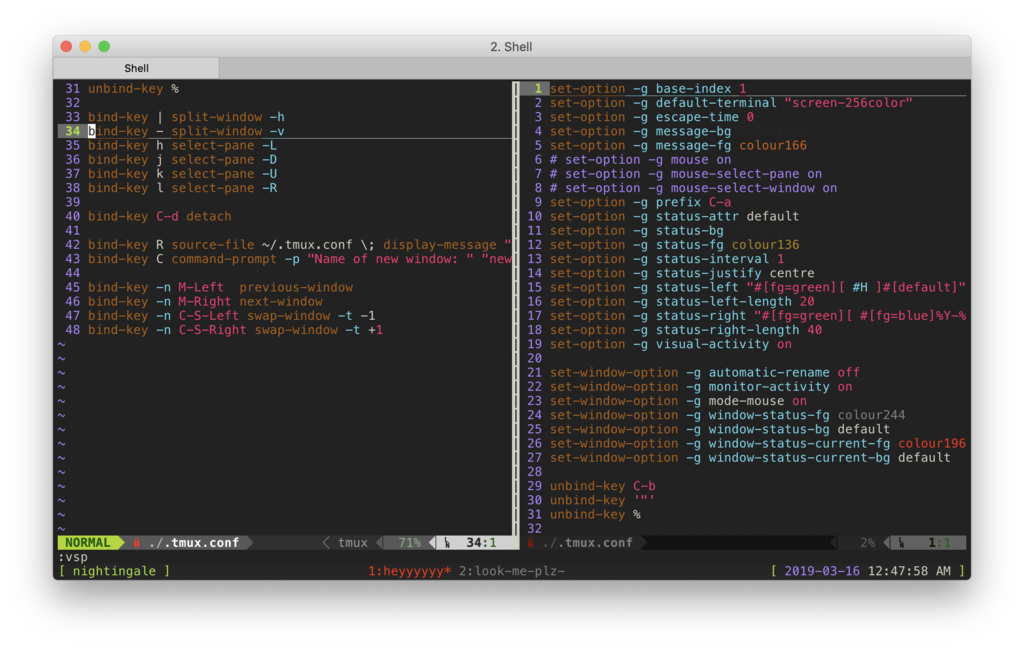
Task: Click automatic-rename off line
Action: (x=705, y=373)
